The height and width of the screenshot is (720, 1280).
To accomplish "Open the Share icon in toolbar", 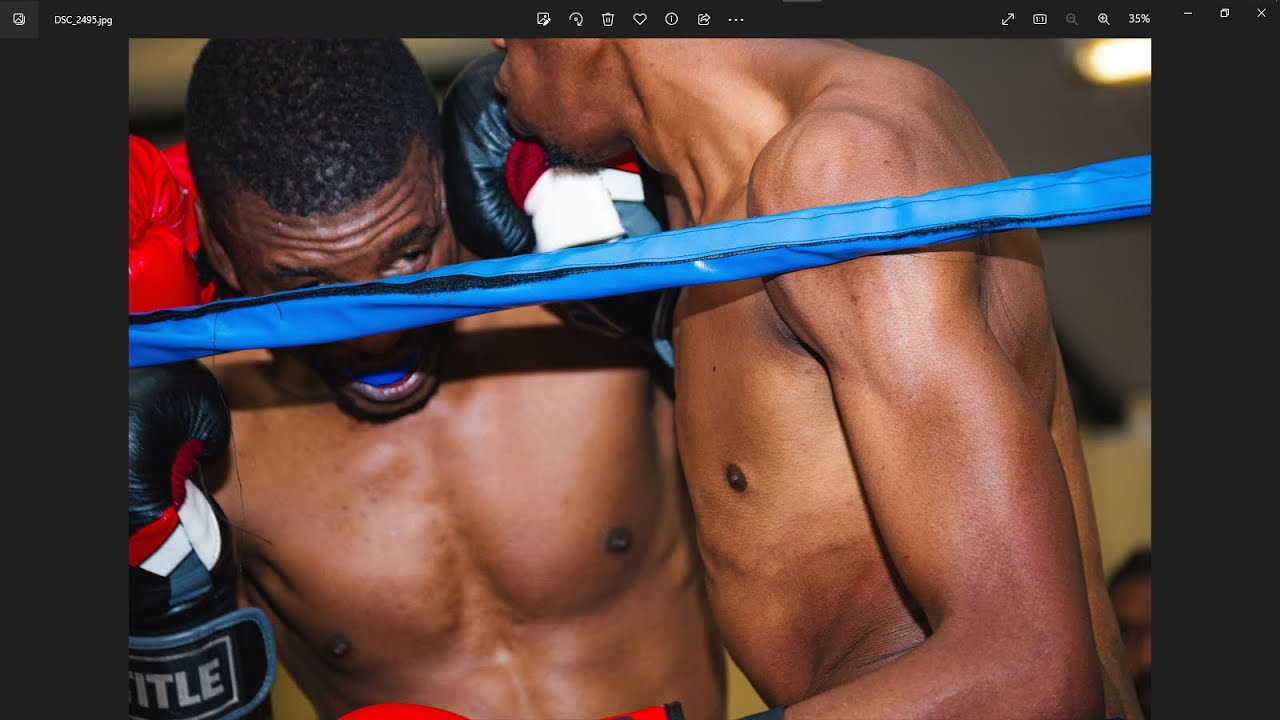I will 704,19.
